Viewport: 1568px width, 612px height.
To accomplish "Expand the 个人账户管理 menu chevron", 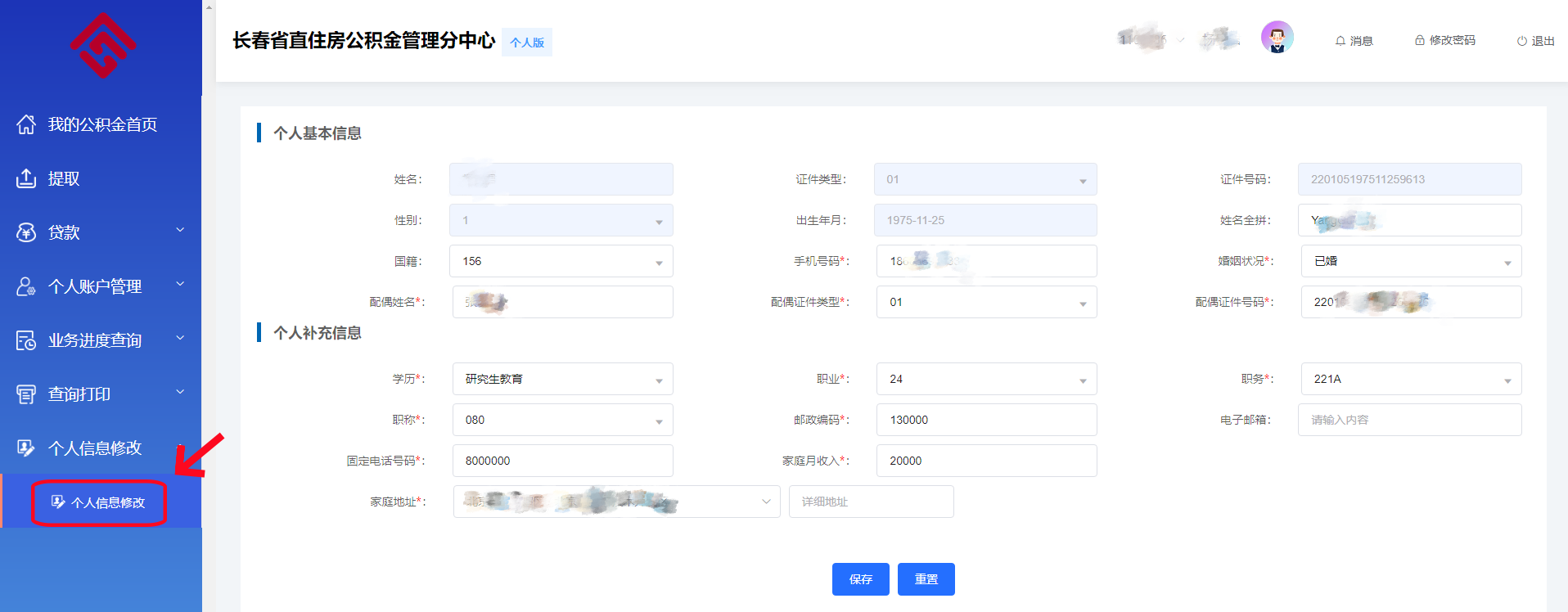I will coord(180,284).
